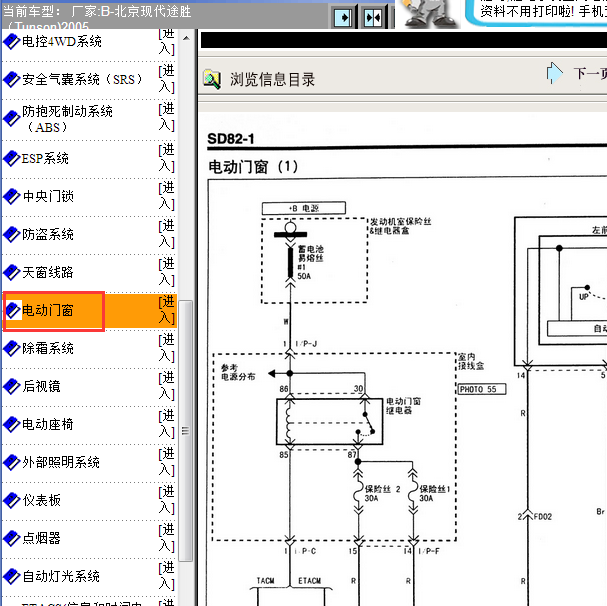Viewport: 607px width, 606px height.
Task: Select 外部照明系统 entry
Action: (x=61, y=462)
